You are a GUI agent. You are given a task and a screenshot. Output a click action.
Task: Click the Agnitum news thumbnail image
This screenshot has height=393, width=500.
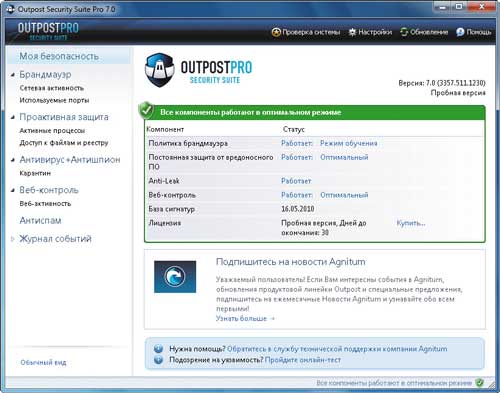pos(175,277)
